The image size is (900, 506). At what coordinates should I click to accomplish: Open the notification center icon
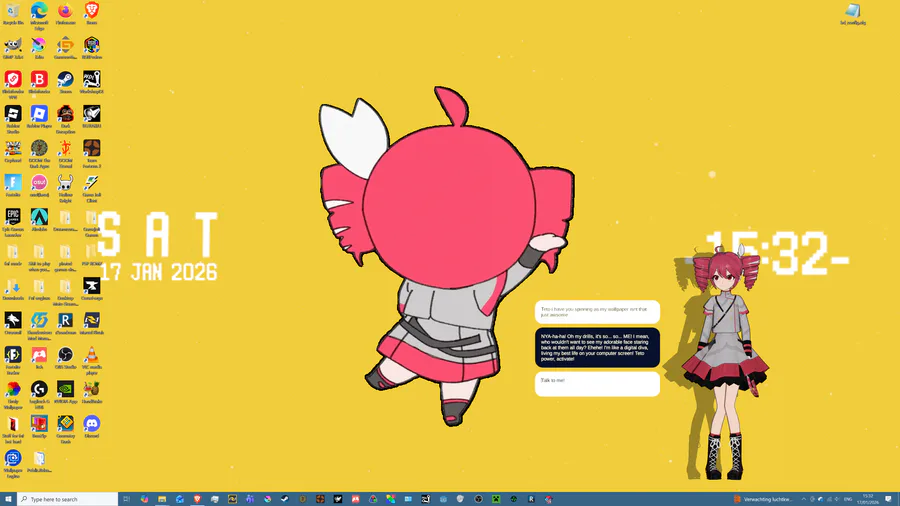click(889, 499)
